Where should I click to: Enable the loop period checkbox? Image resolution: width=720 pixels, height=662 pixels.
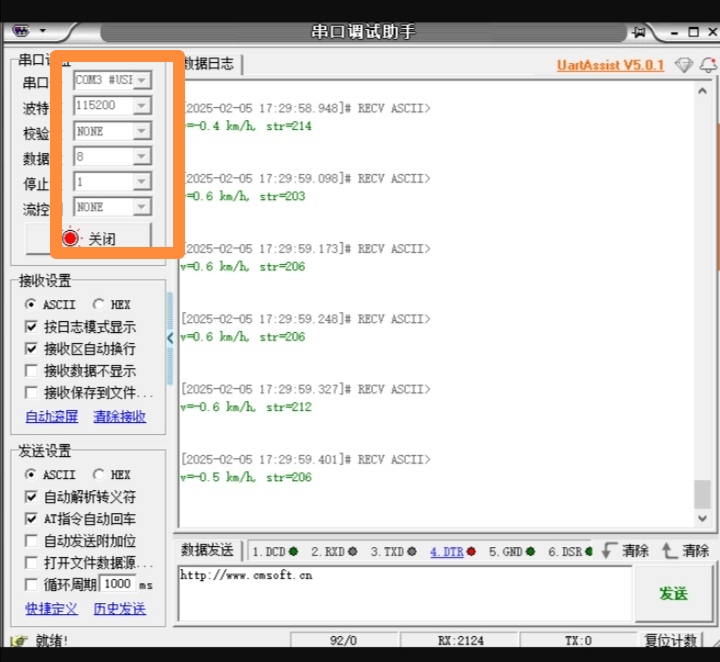pyautogui.click(x=31, y=584)
